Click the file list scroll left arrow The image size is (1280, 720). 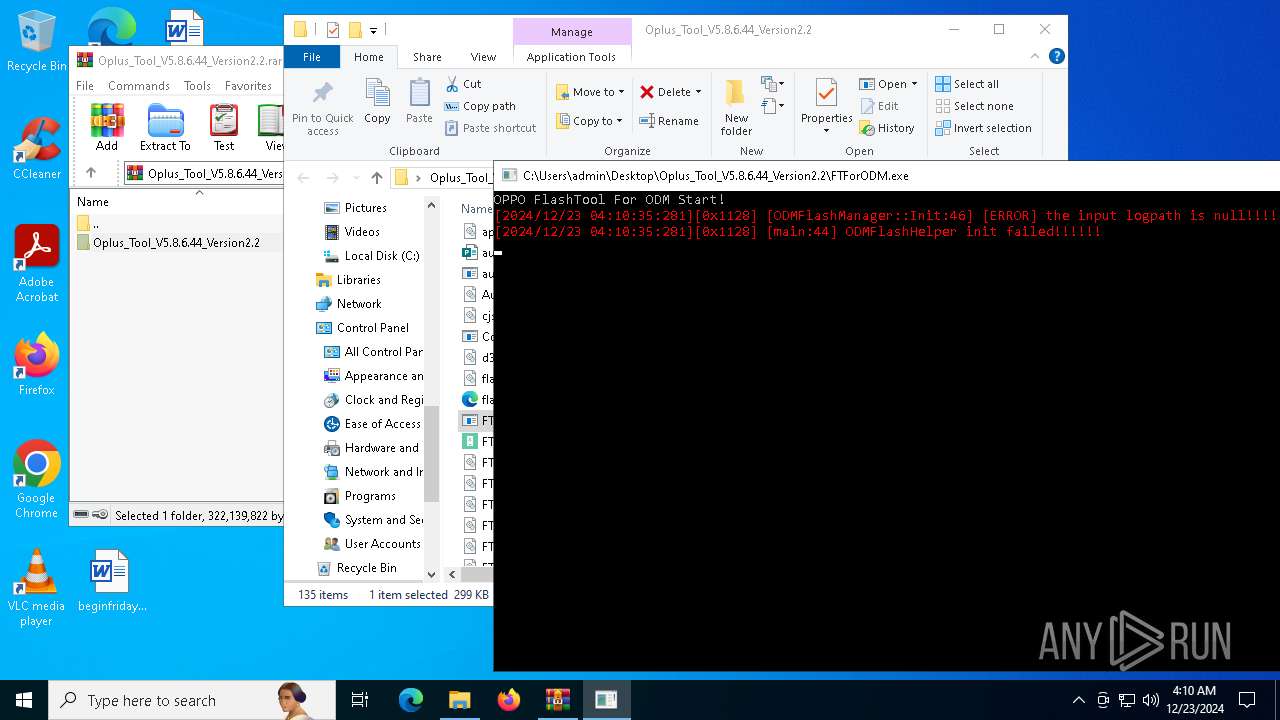click(452, 574)
